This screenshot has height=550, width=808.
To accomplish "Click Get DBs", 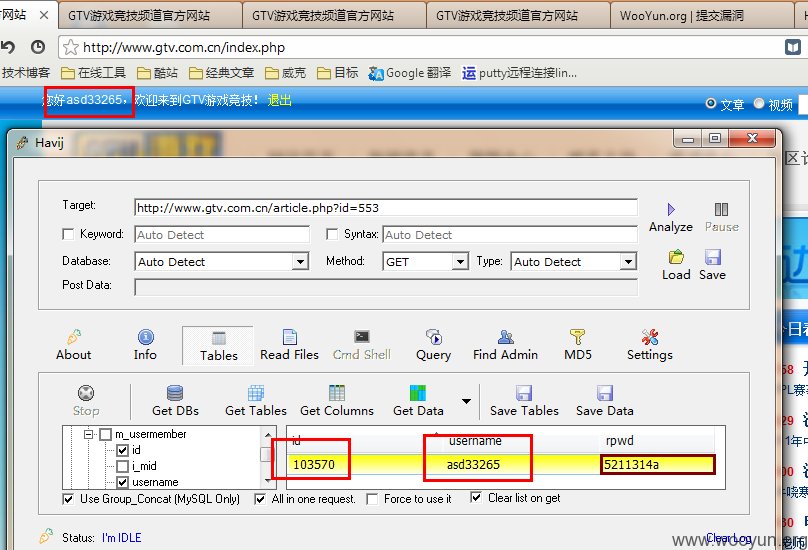I will 175,401.
